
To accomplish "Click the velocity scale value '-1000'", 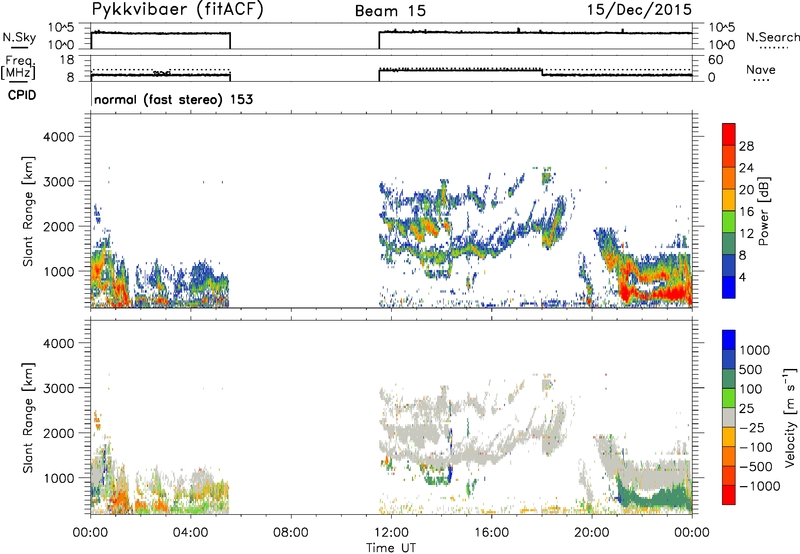I will 760,486.
